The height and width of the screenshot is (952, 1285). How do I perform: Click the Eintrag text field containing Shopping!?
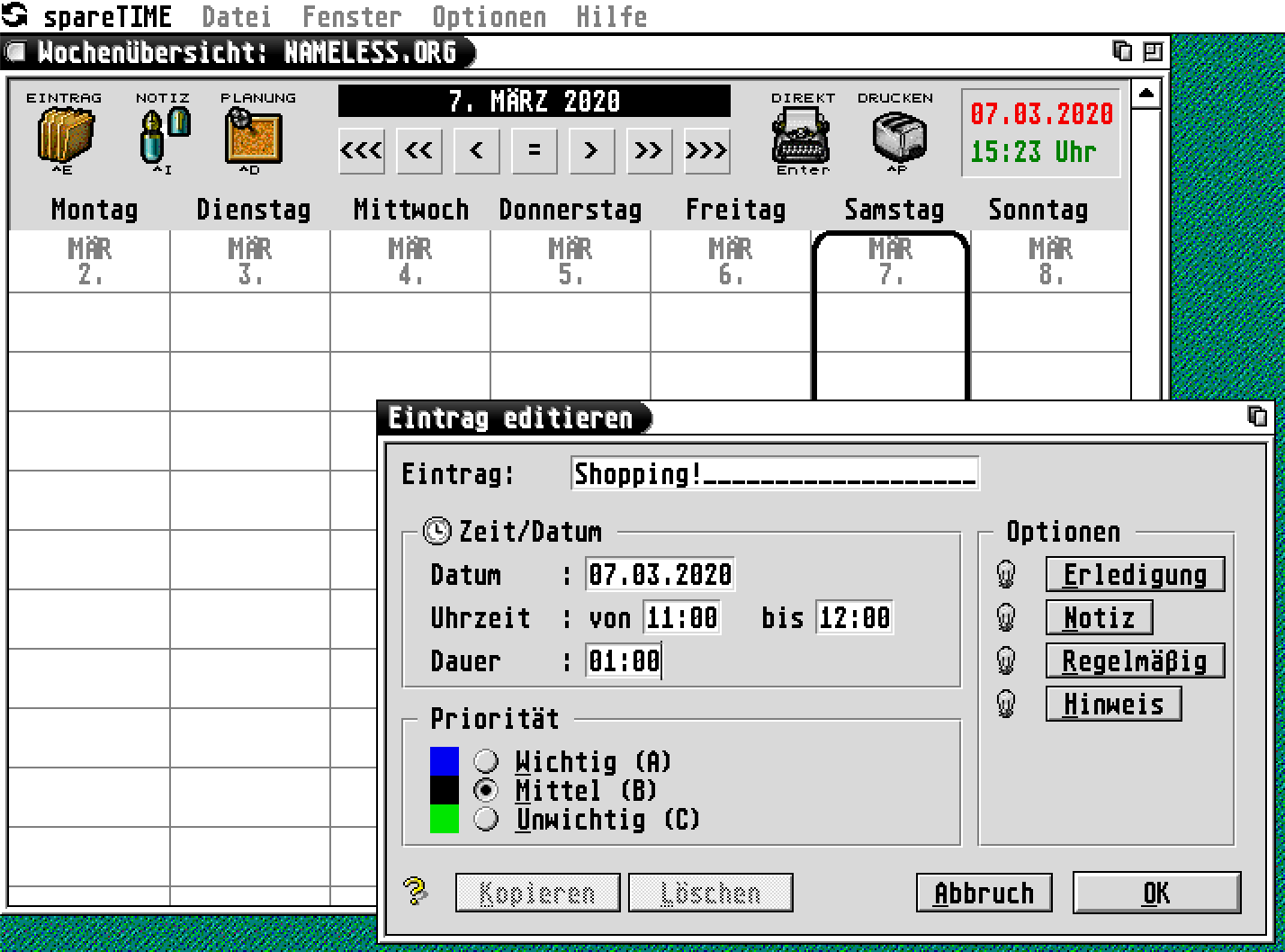(774, 473)
